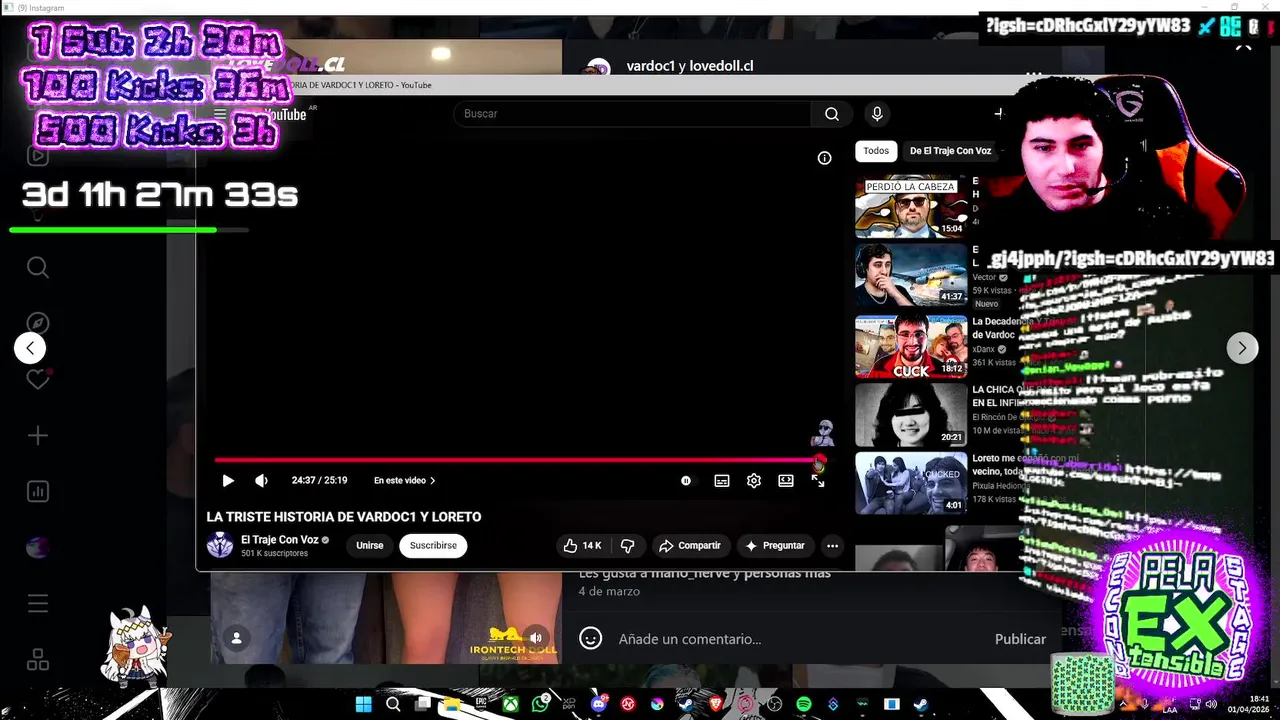
Task: Click the YouTube search magnifier button
Action: click(x=831, y=114)
